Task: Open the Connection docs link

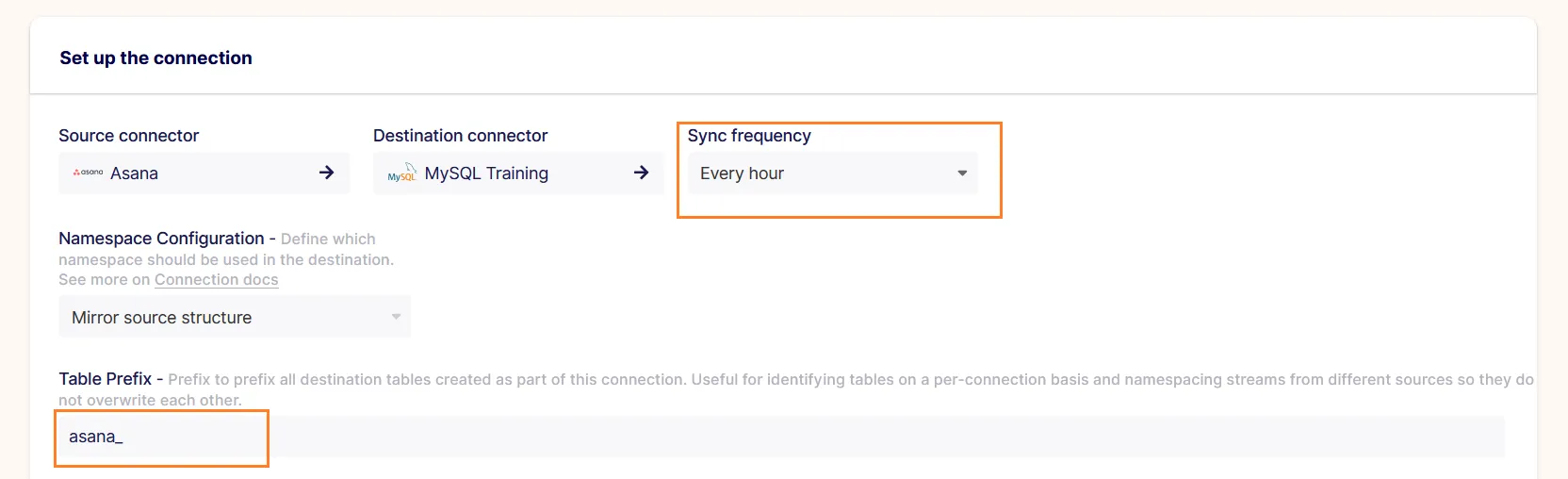Action: pos(217,280)
